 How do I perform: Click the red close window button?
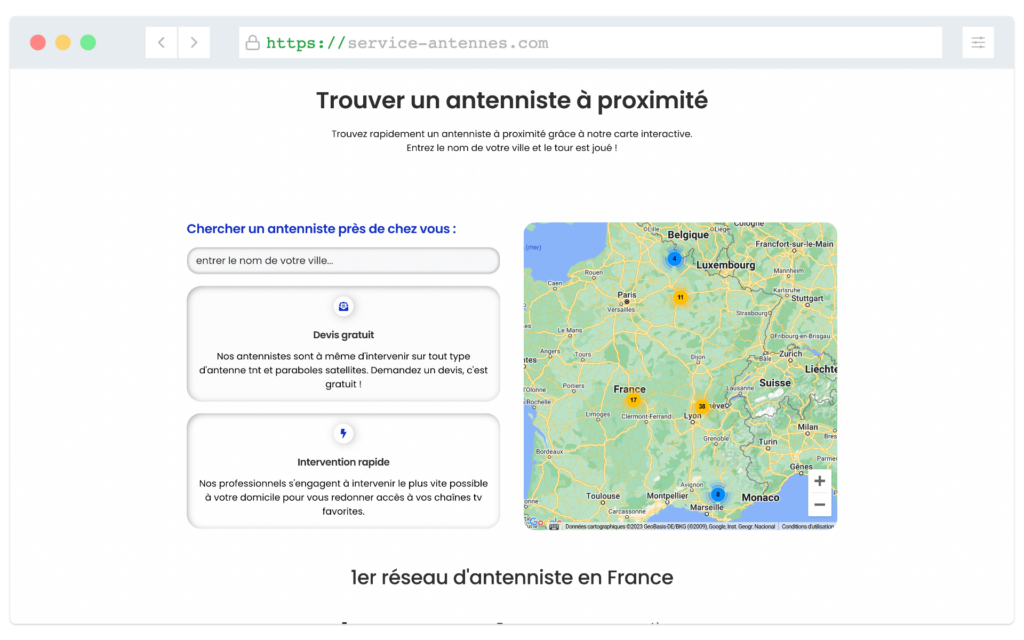pyautogui.click(x=38, y=42)
